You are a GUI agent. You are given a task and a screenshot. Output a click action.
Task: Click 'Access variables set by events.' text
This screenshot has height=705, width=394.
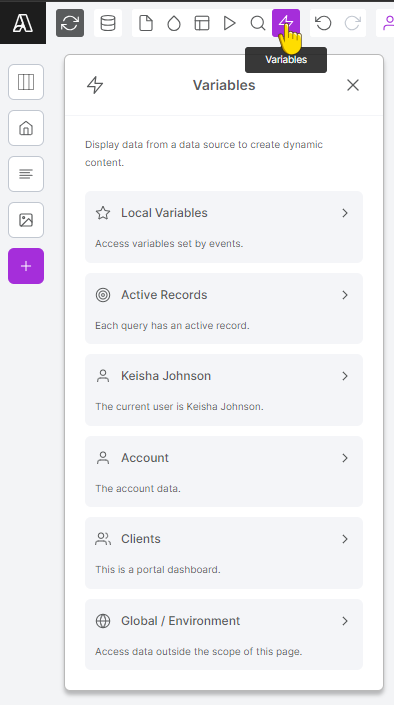[169, 244]
